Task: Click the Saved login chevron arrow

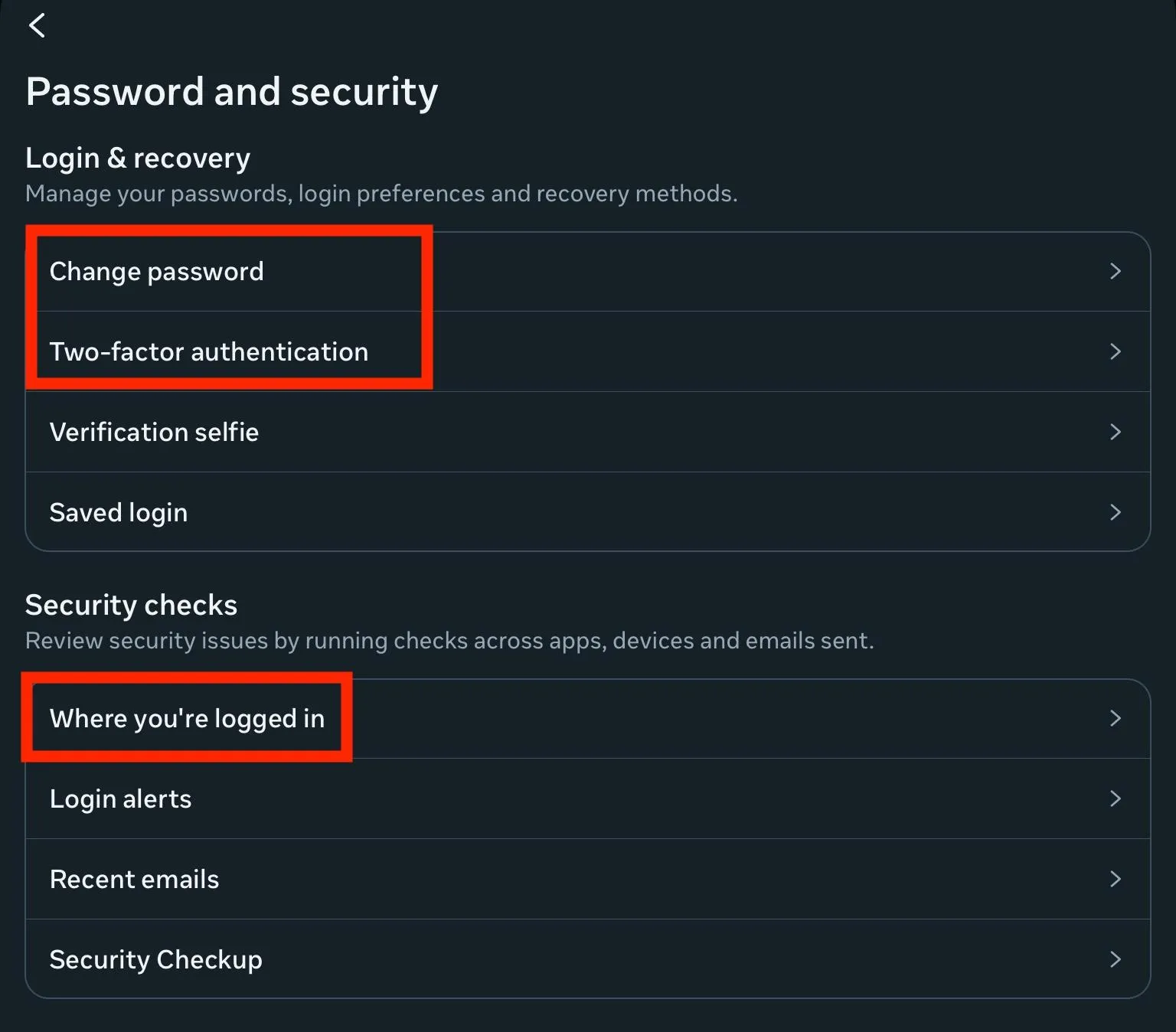Action: pyautogui.click(x=1115, y=512)
